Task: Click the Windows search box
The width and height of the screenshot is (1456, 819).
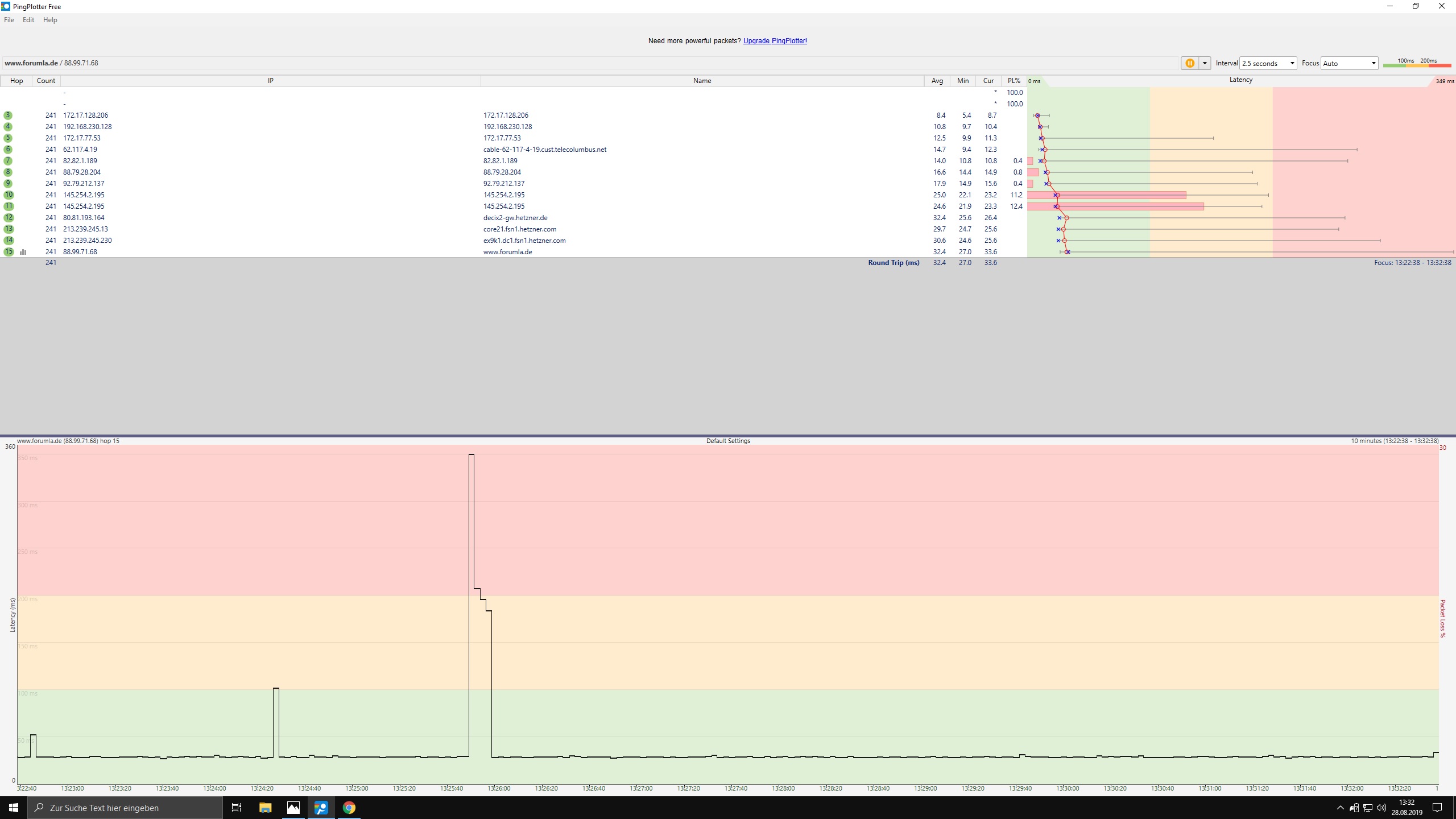Action: (125, 808)
